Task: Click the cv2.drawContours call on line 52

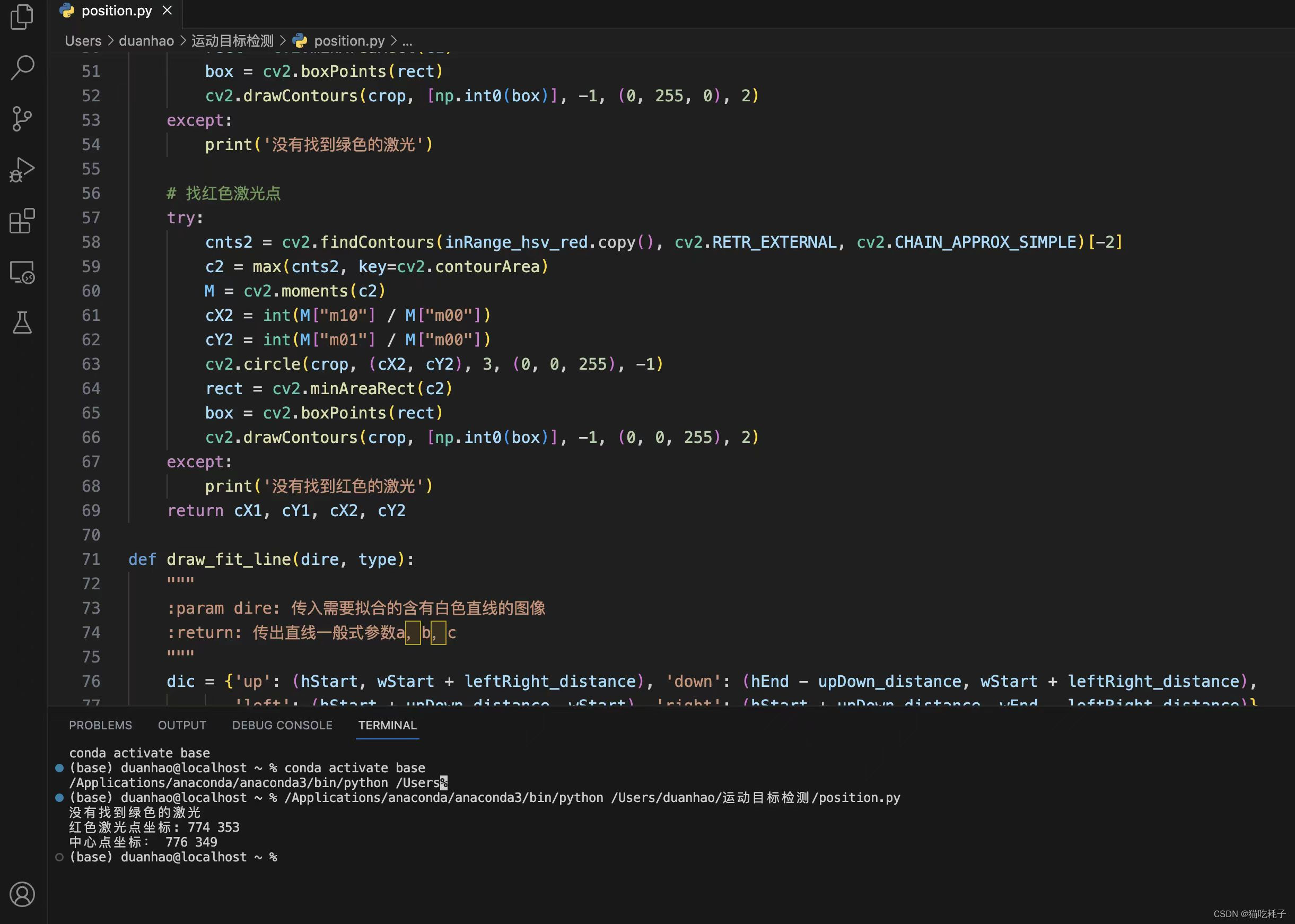Action: [482, 95]
